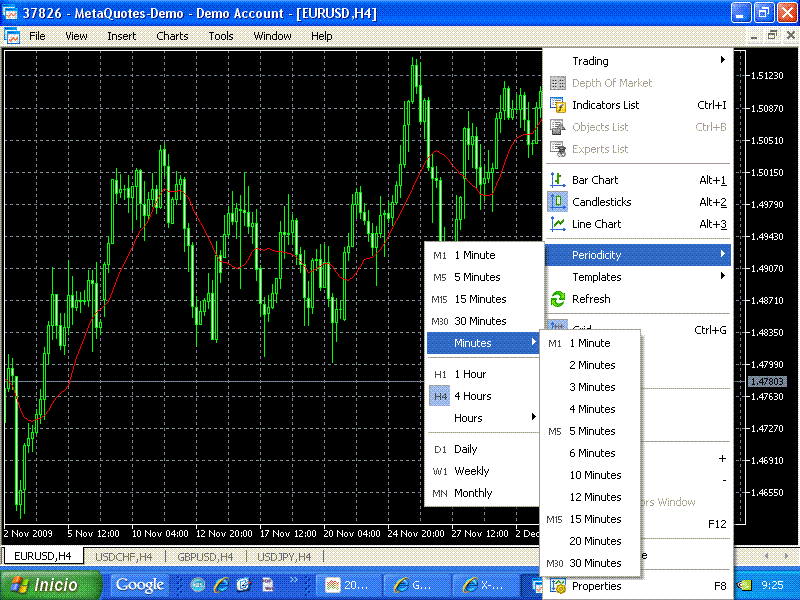Select the MN Monthly timeframe entry
Viewport: 800px width, 600px height.
click(472, 493)
